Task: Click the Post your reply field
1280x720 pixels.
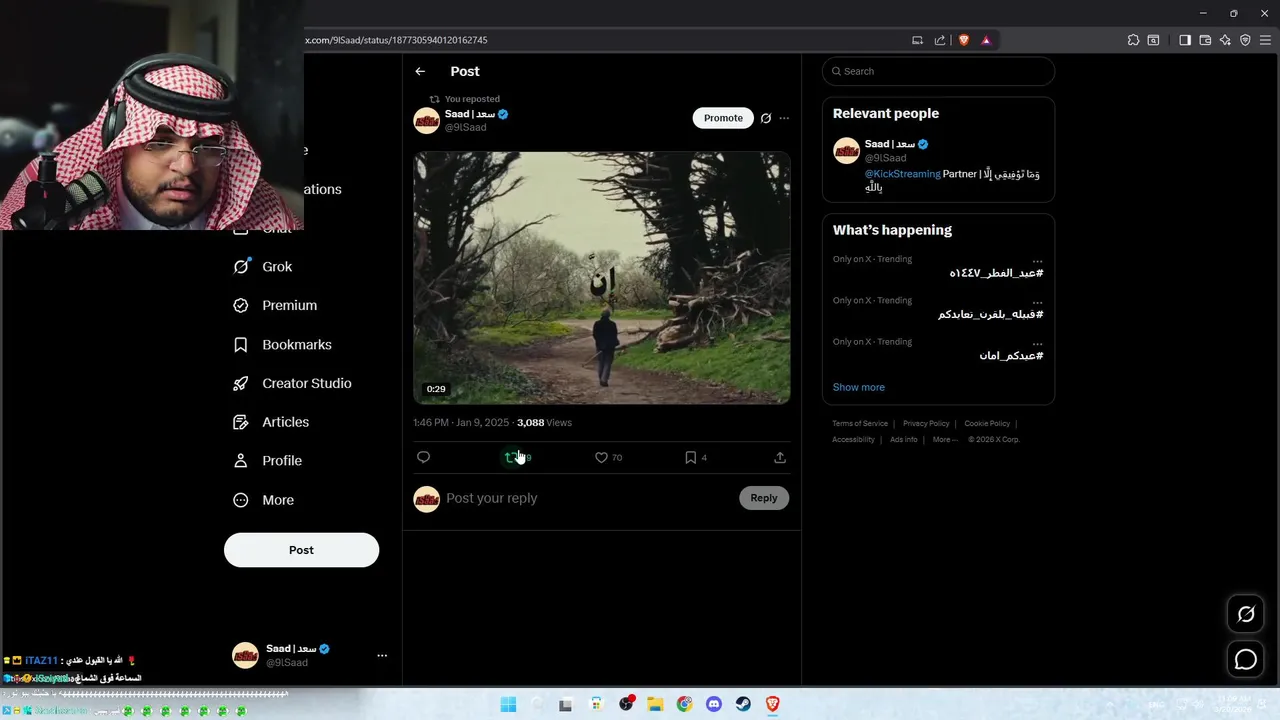Action: 588,498
